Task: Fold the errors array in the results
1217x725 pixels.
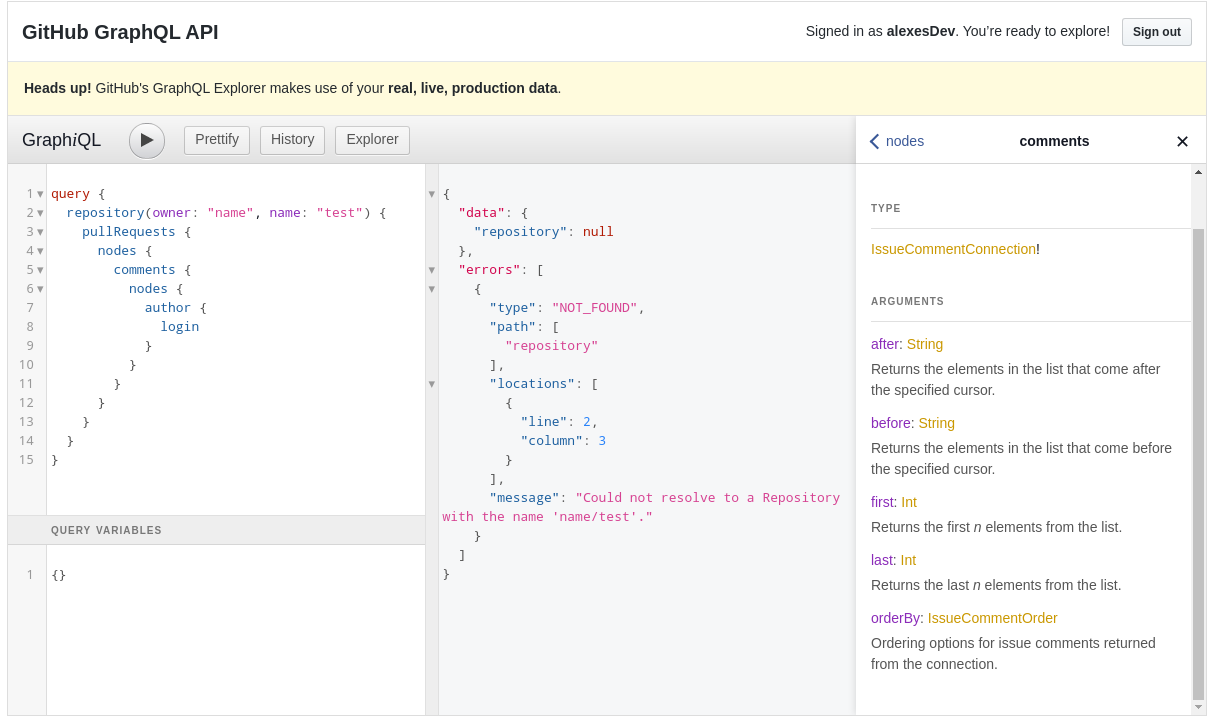Action: point(432,270)
